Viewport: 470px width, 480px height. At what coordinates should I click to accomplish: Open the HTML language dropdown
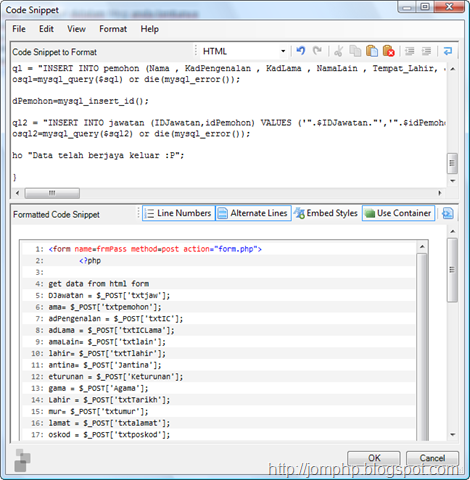tap(244, 51)
